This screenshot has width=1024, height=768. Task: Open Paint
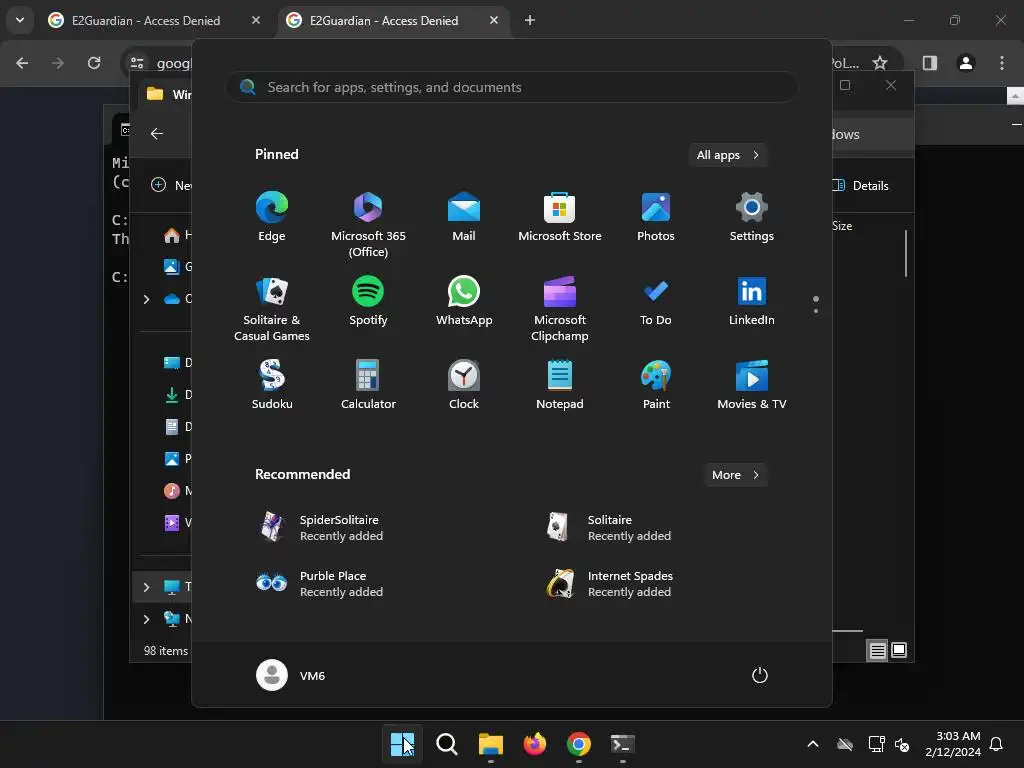pos(656,385)
